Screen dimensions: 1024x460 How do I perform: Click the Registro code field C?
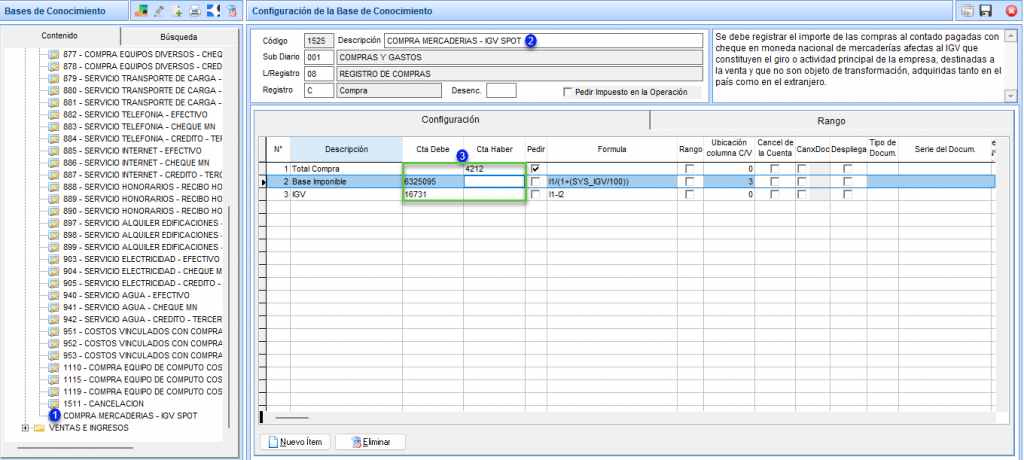click(319, 91)
